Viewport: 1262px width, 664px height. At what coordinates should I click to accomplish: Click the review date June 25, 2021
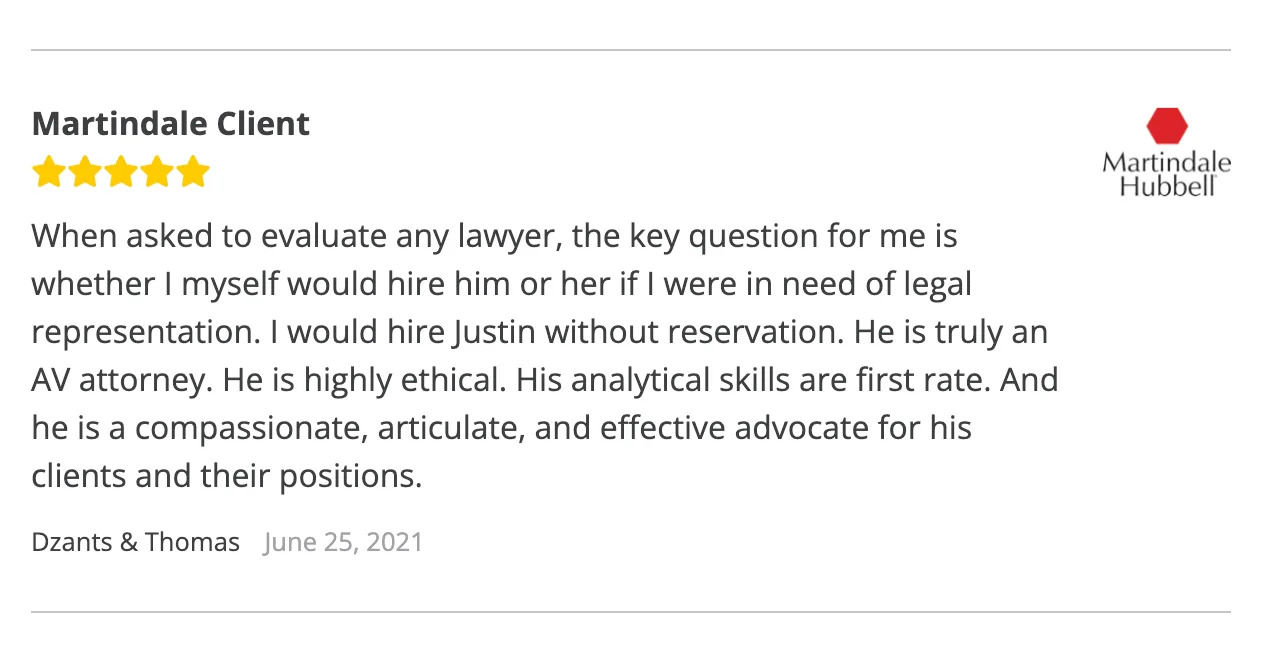343,542
